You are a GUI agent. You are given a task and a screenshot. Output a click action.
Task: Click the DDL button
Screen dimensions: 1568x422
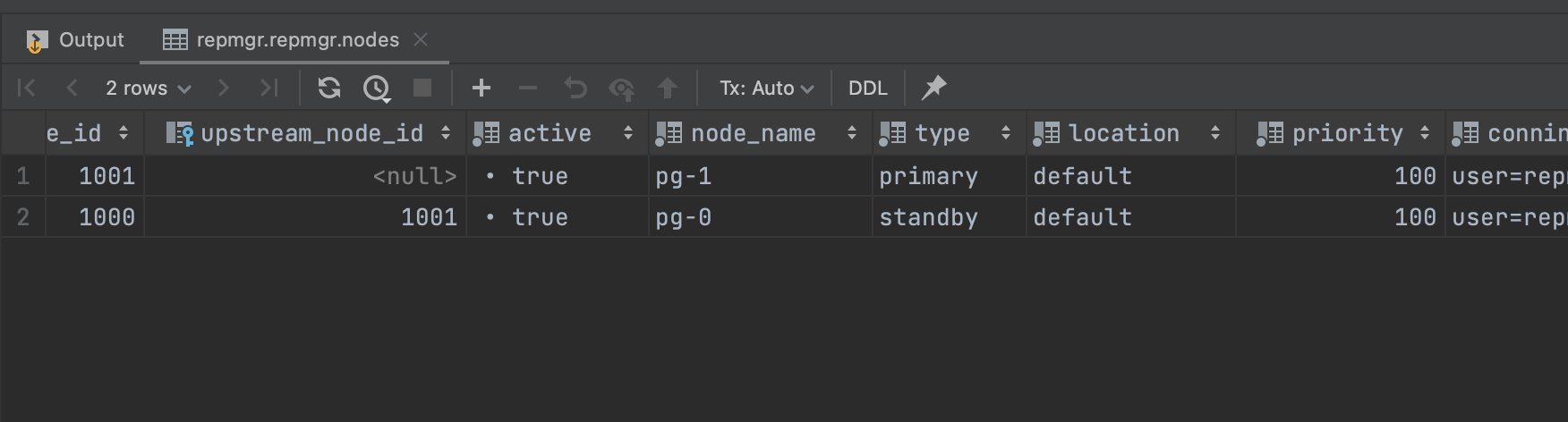tap(867, 88)
